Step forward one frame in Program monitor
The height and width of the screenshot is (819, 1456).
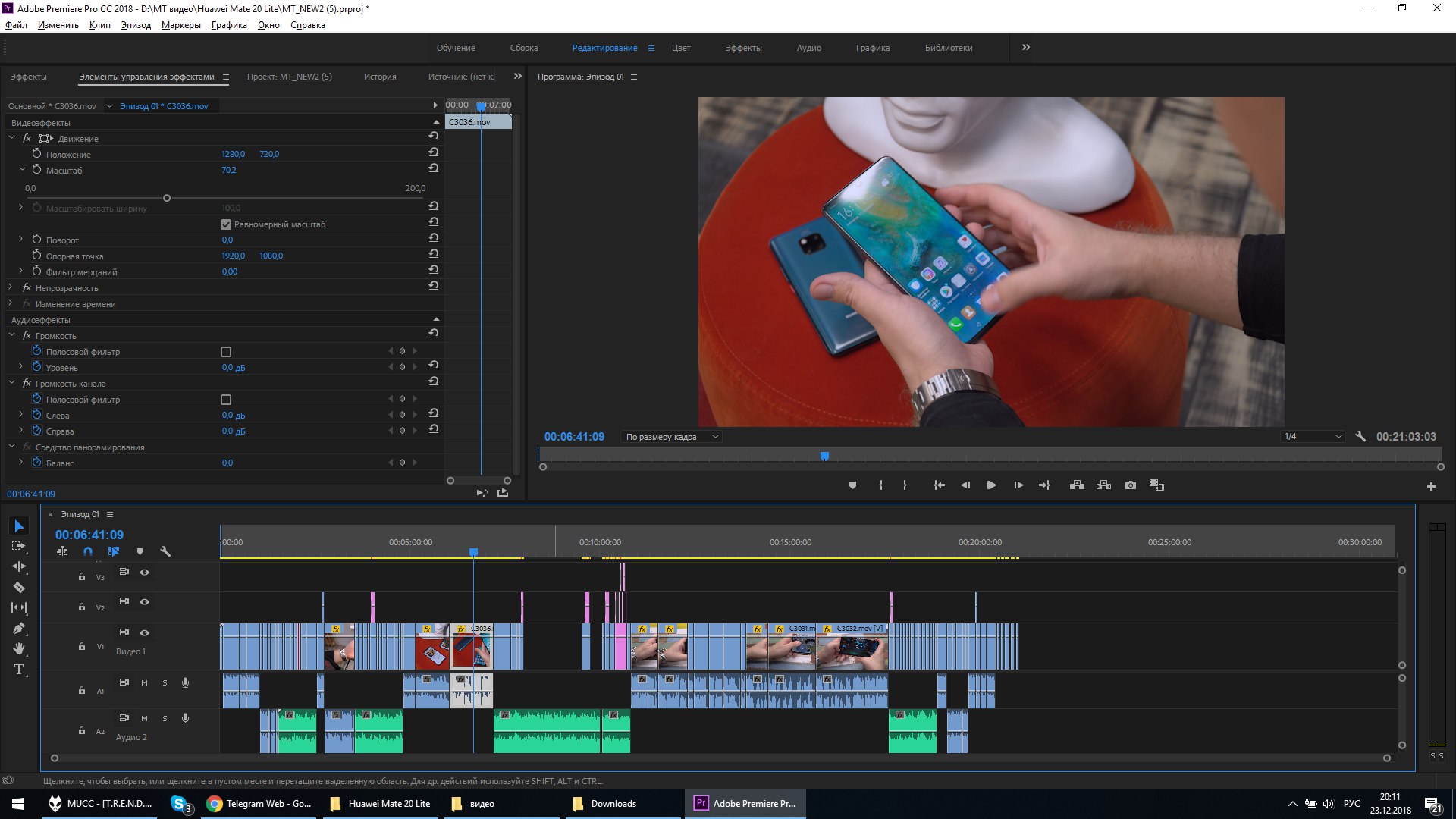tap(1018, 485)
